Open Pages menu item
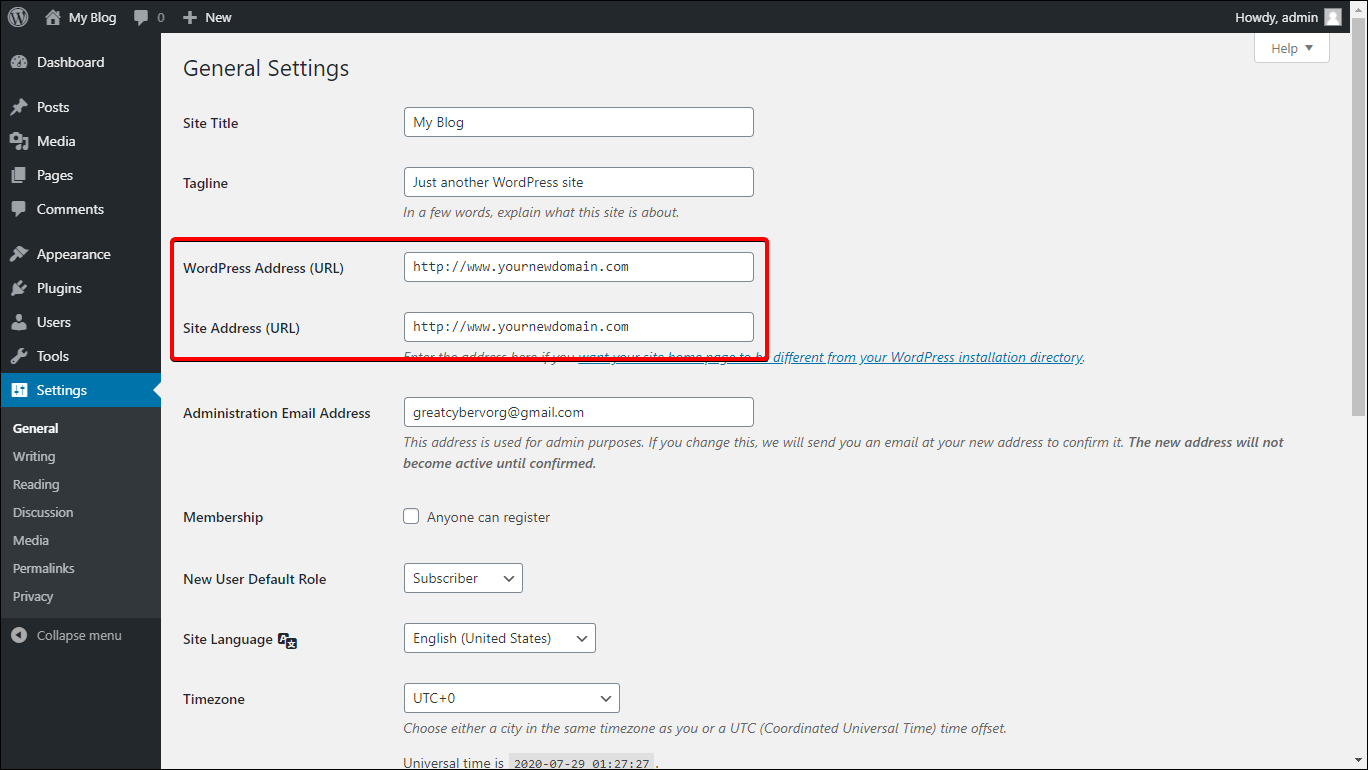 pos(55,175)
